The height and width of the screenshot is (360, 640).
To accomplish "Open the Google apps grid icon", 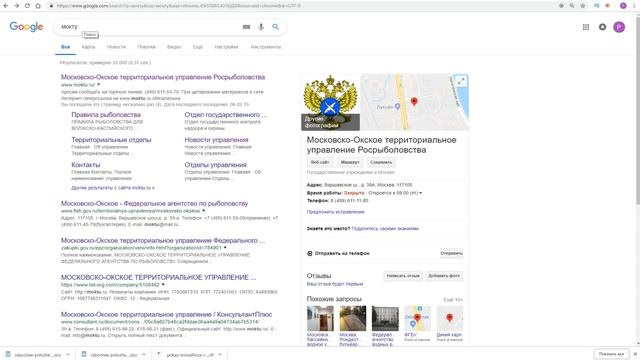I will (x=586, y=27).
